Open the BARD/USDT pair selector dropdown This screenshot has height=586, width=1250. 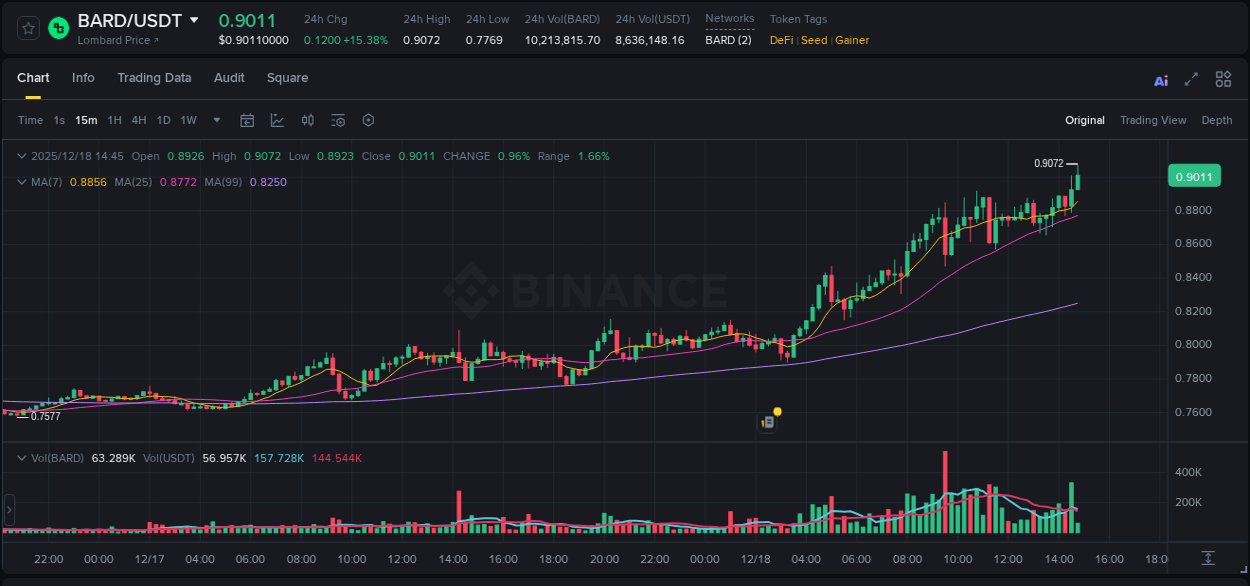[x=193, y=20]
